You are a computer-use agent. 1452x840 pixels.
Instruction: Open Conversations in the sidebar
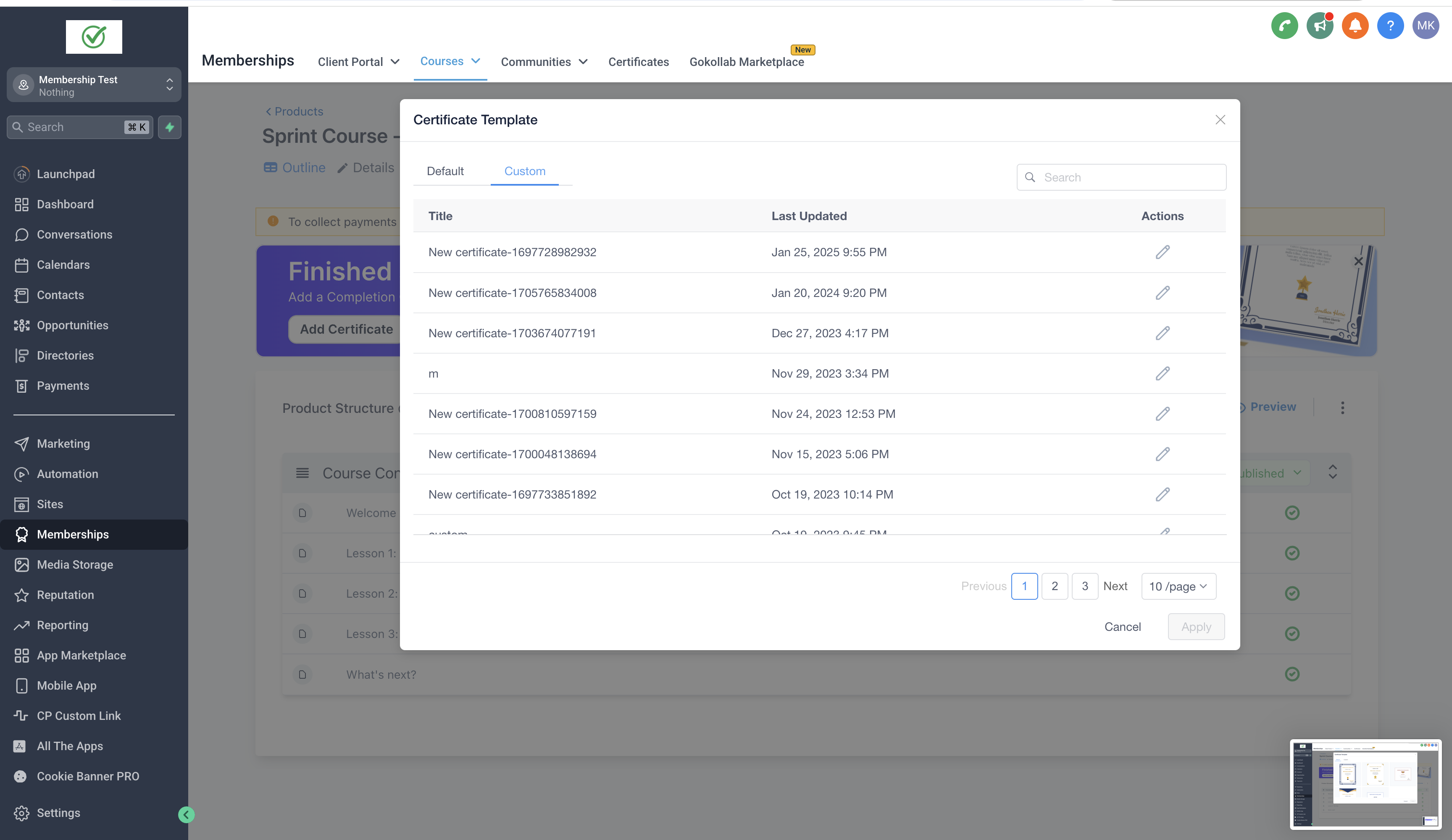74,234
